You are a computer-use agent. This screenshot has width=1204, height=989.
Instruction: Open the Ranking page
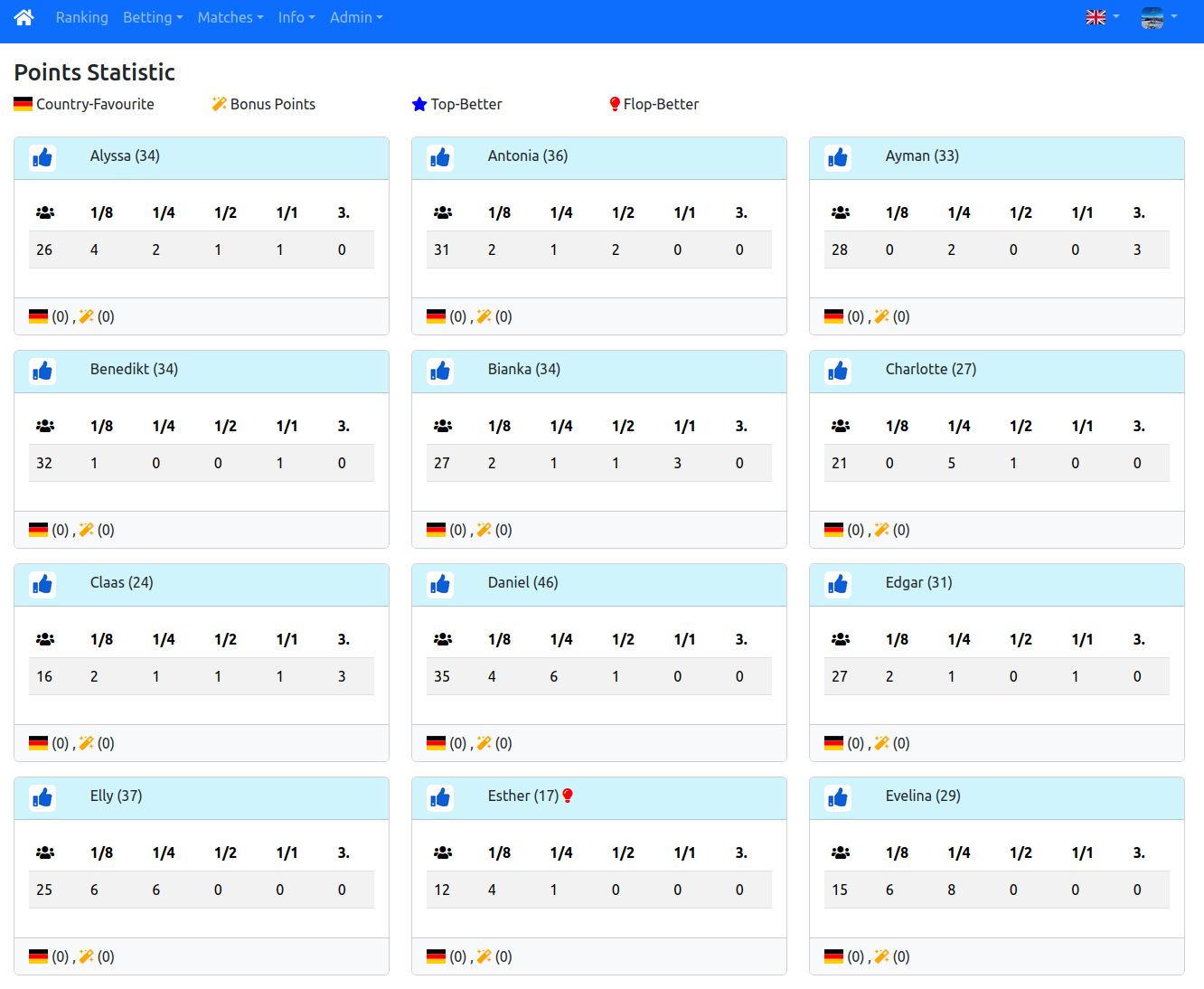pyautogui.click(x=81, y=17)
